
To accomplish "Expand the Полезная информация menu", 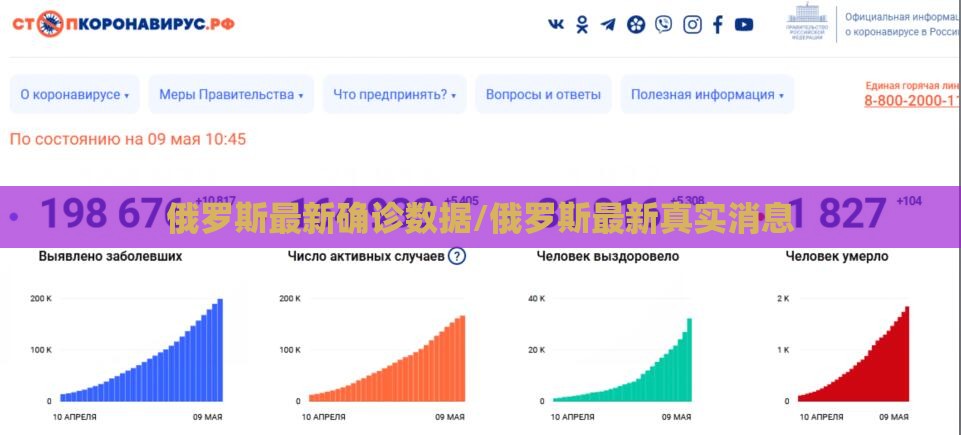I will [x=707, y=94].
